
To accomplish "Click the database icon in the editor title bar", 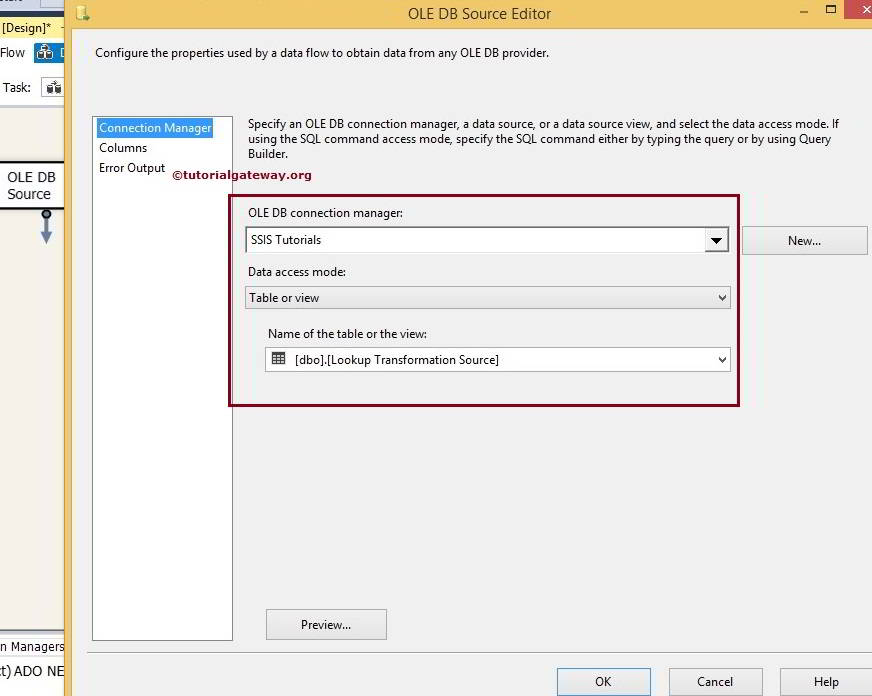I will [x=83, y=13].
